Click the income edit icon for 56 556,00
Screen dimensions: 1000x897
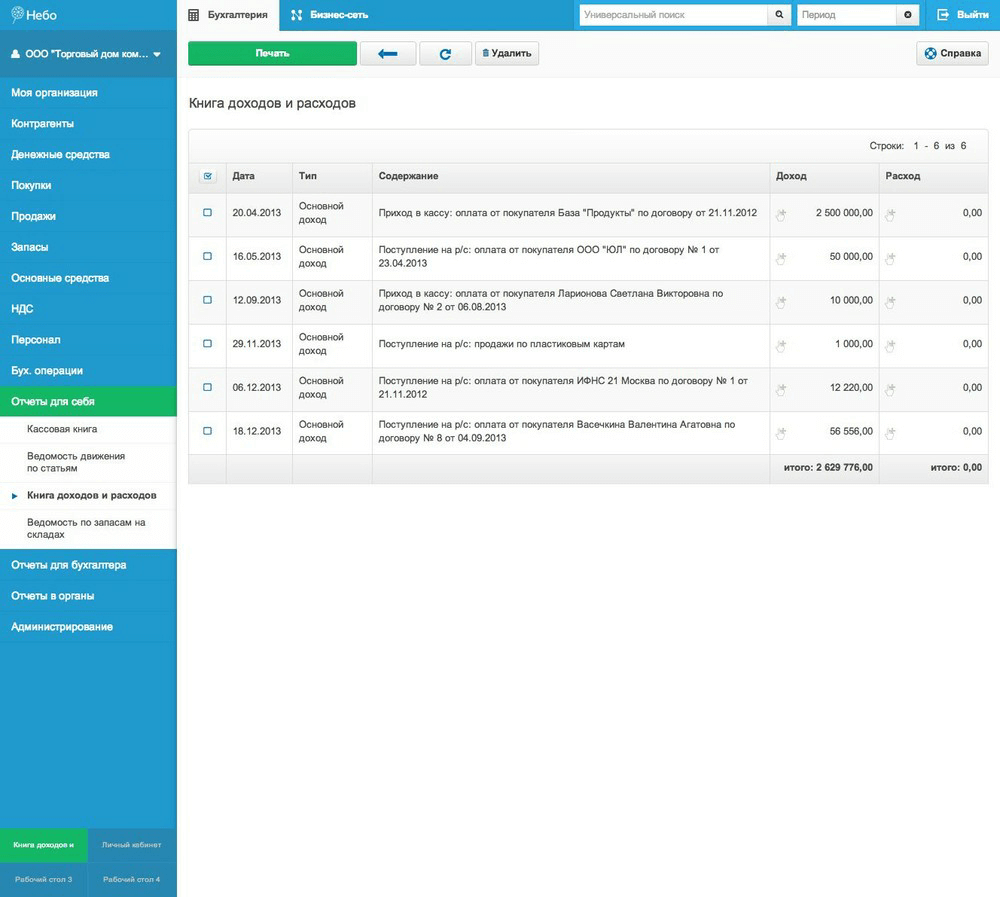[781, 432]
